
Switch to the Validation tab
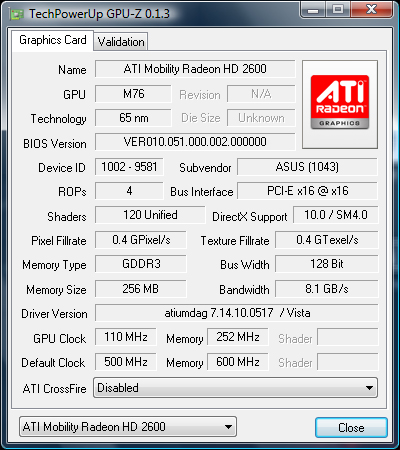(x=121, y=42)
